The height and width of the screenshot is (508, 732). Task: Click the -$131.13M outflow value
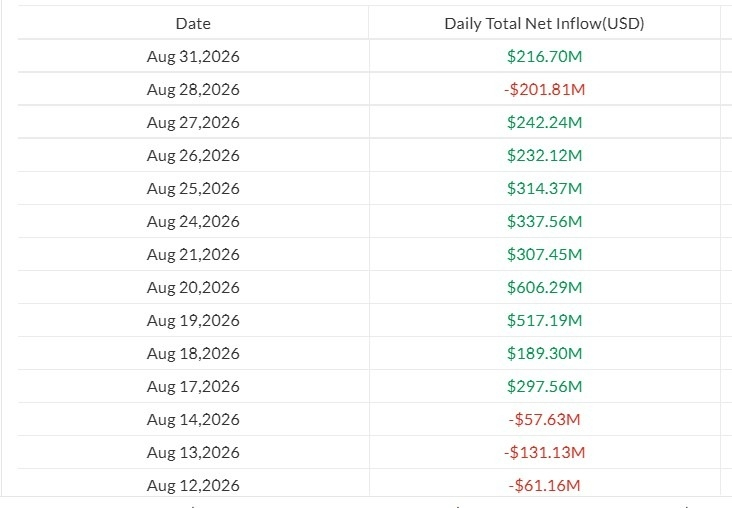point(544,452)
